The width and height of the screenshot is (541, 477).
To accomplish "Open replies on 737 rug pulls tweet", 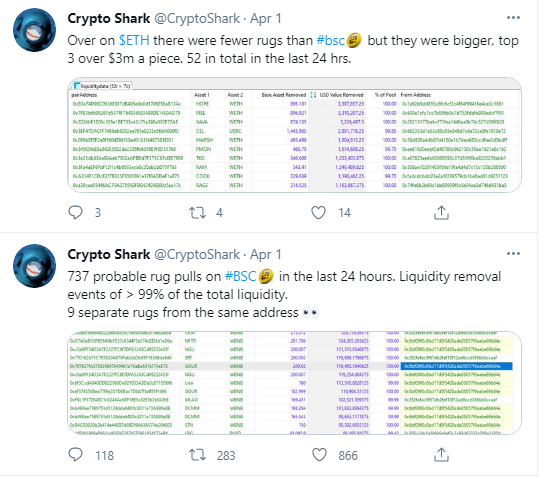I will pyautogui.click(x=76, y=455).
